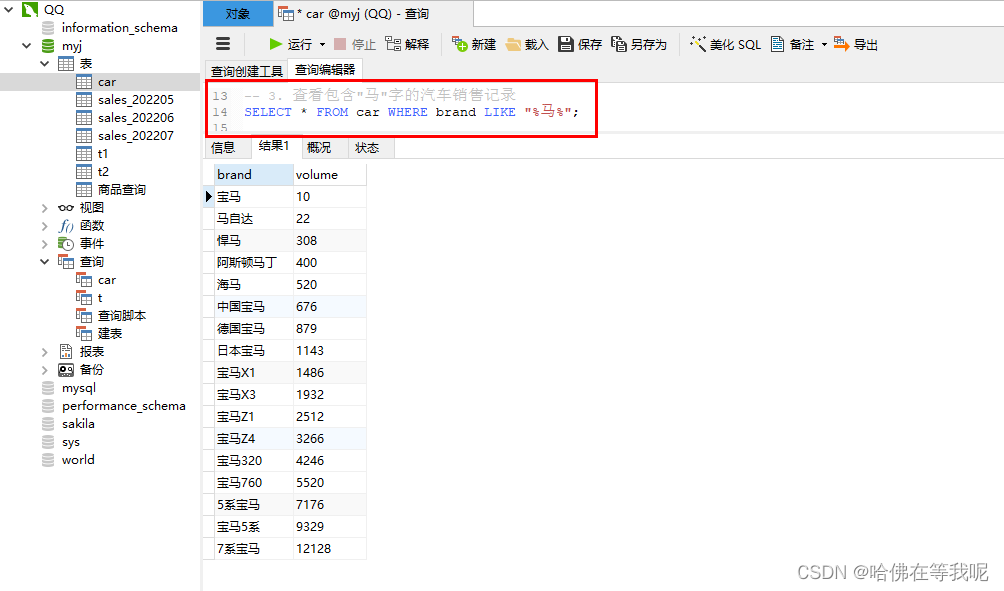Select the 商品查询 table
Viewport: 1004px width, 591px height.
coord(122,190)
